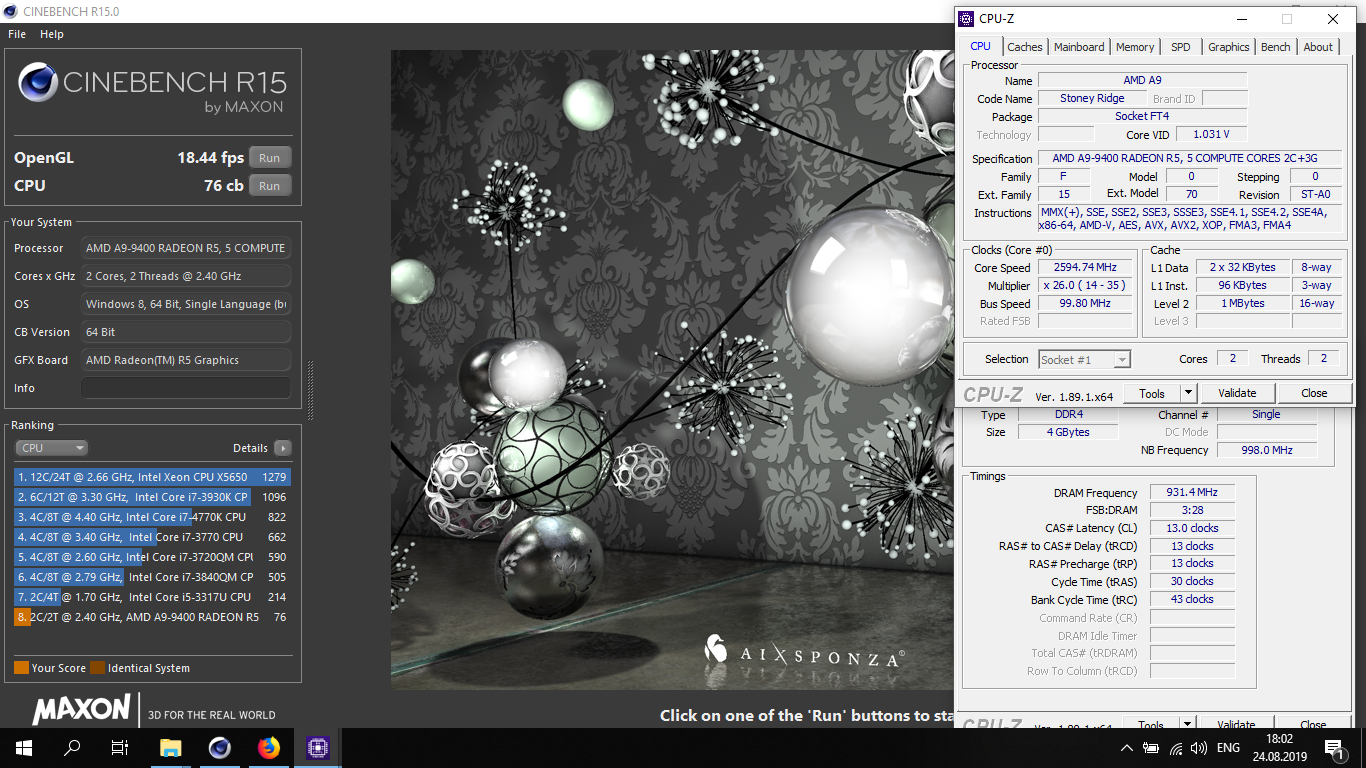The width and height of the screenshot is (1366, 768).
Task: Open the volume tray icon
Action: [1198, 748]
